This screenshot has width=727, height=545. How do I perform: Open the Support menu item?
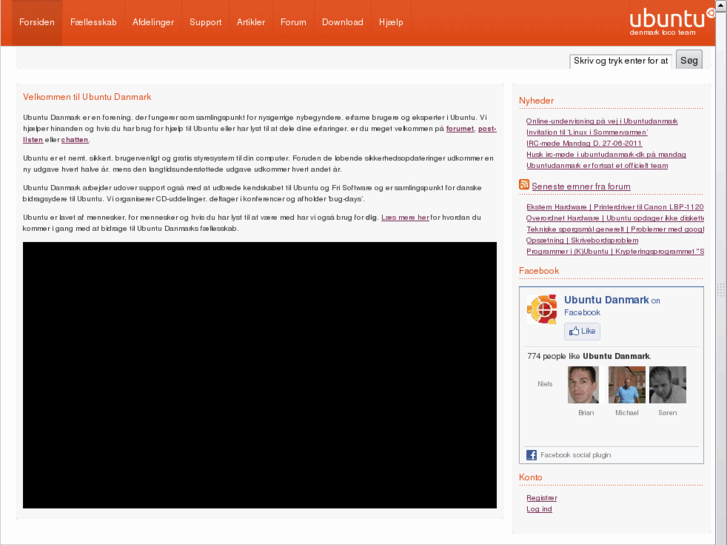pos(205,22)
